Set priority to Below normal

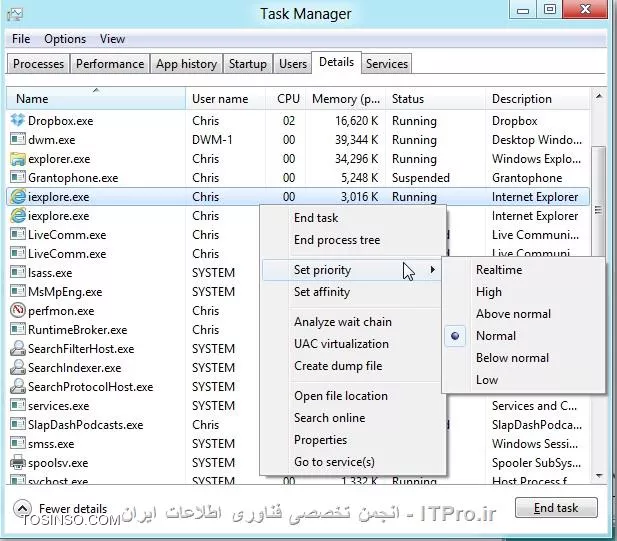(x=512, y=358)
